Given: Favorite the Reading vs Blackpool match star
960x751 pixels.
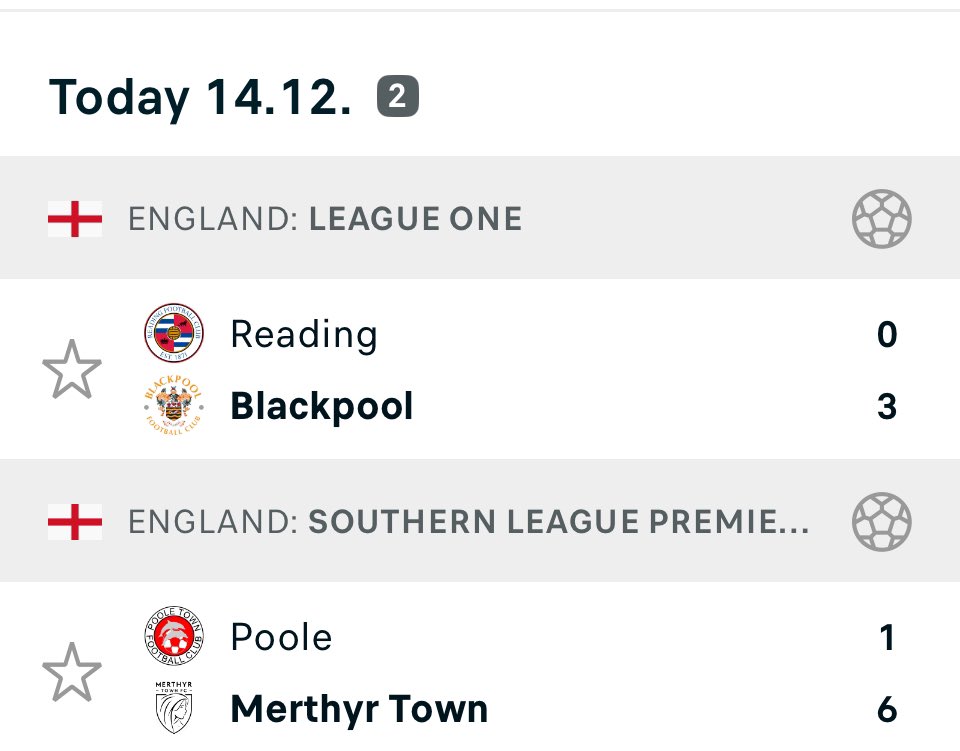Looking at the screenshot, I should click(72, 369).
